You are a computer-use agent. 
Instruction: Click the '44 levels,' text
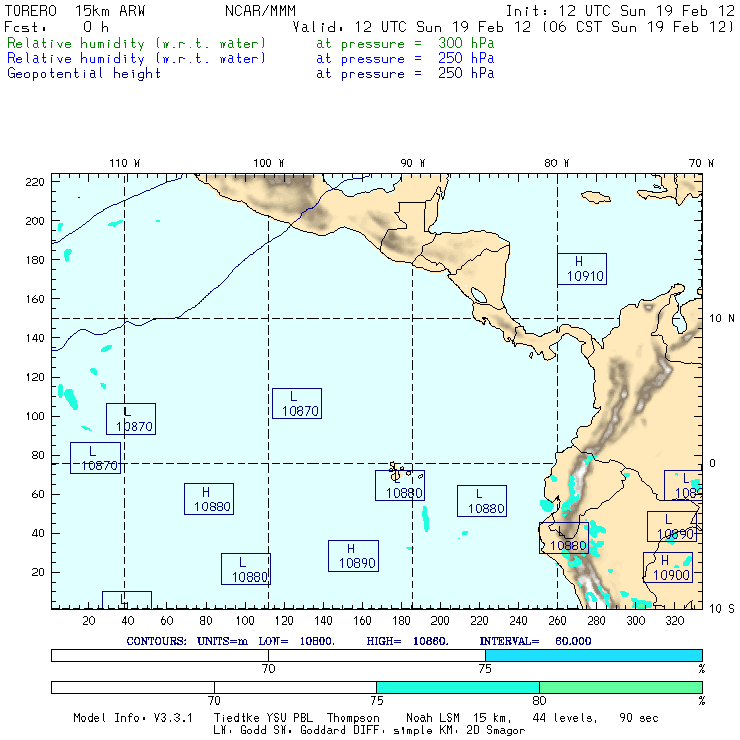coord(565,718)
